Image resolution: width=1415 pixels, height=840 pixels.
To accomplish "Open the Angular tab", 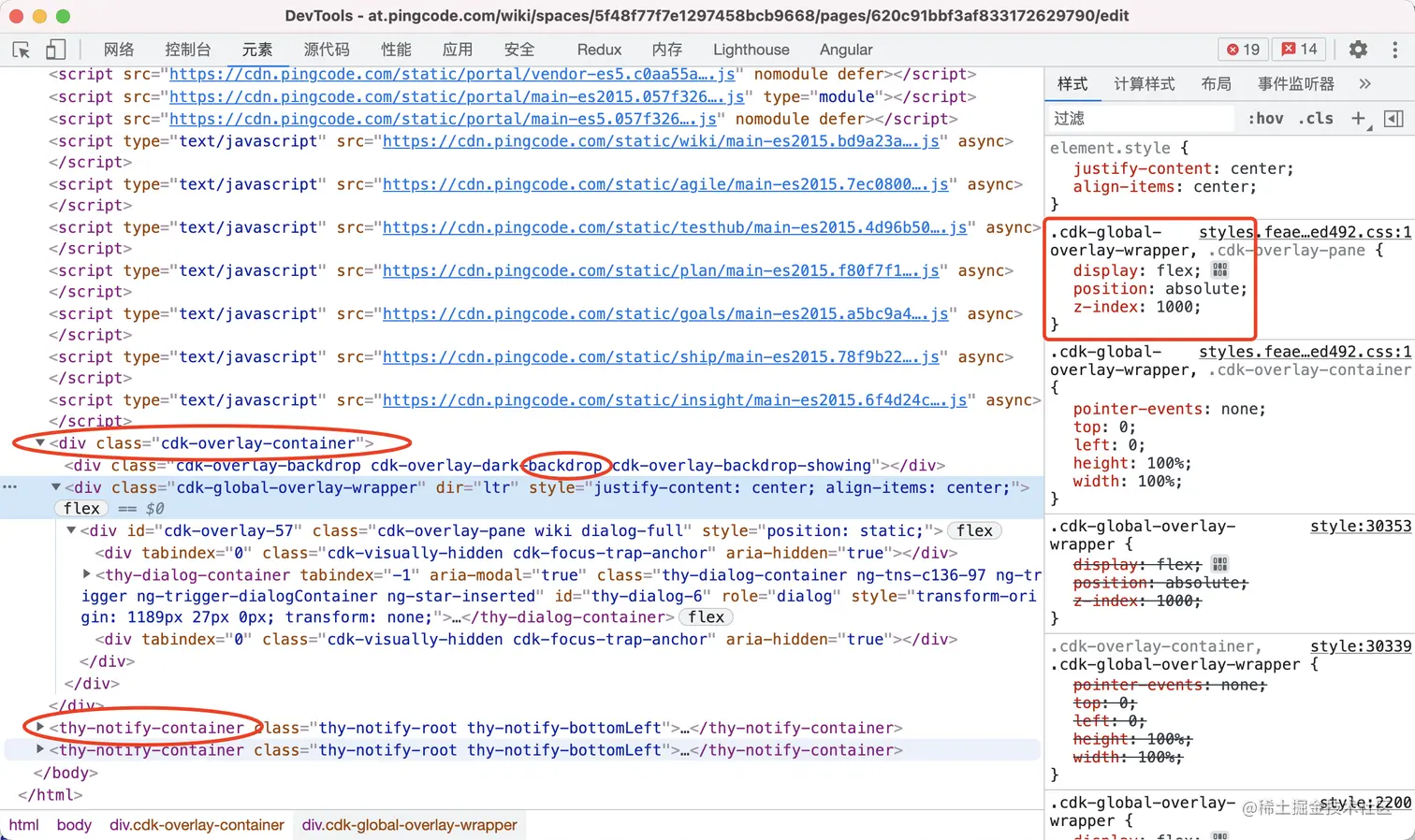I will [x=846, y=50].
